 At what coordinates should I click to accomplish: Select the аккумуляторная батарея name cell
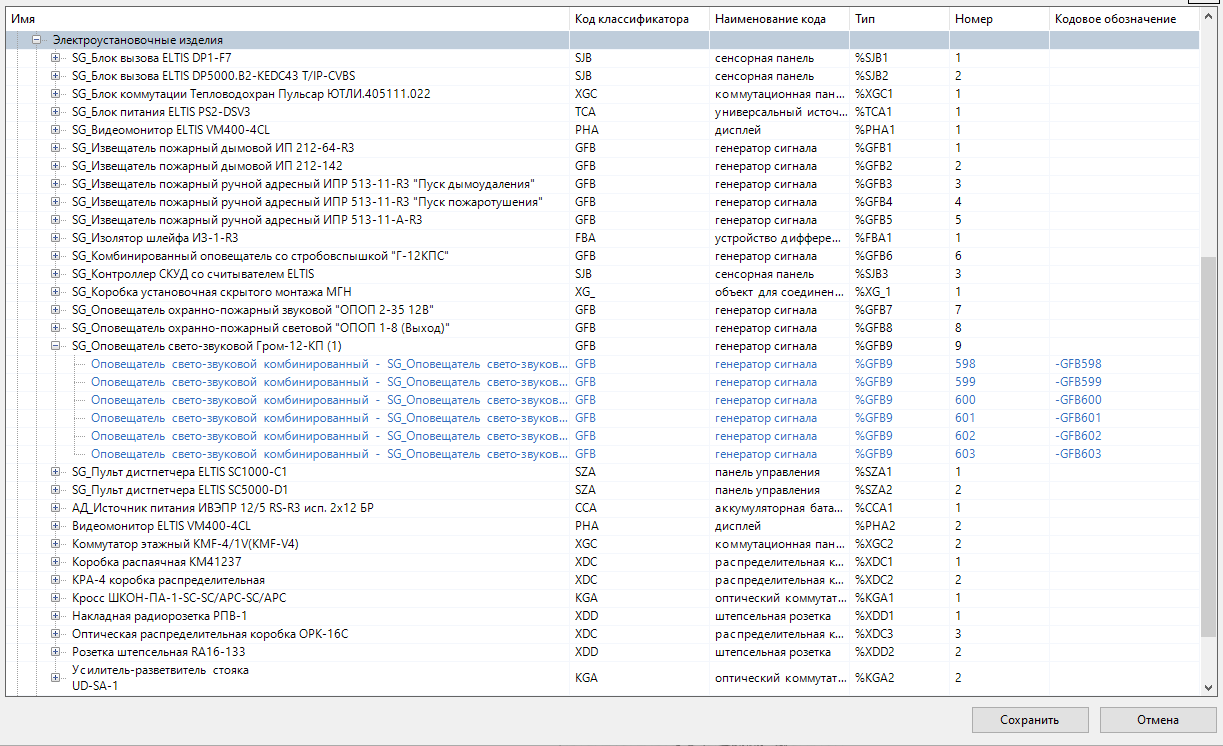tap(779, 508)
